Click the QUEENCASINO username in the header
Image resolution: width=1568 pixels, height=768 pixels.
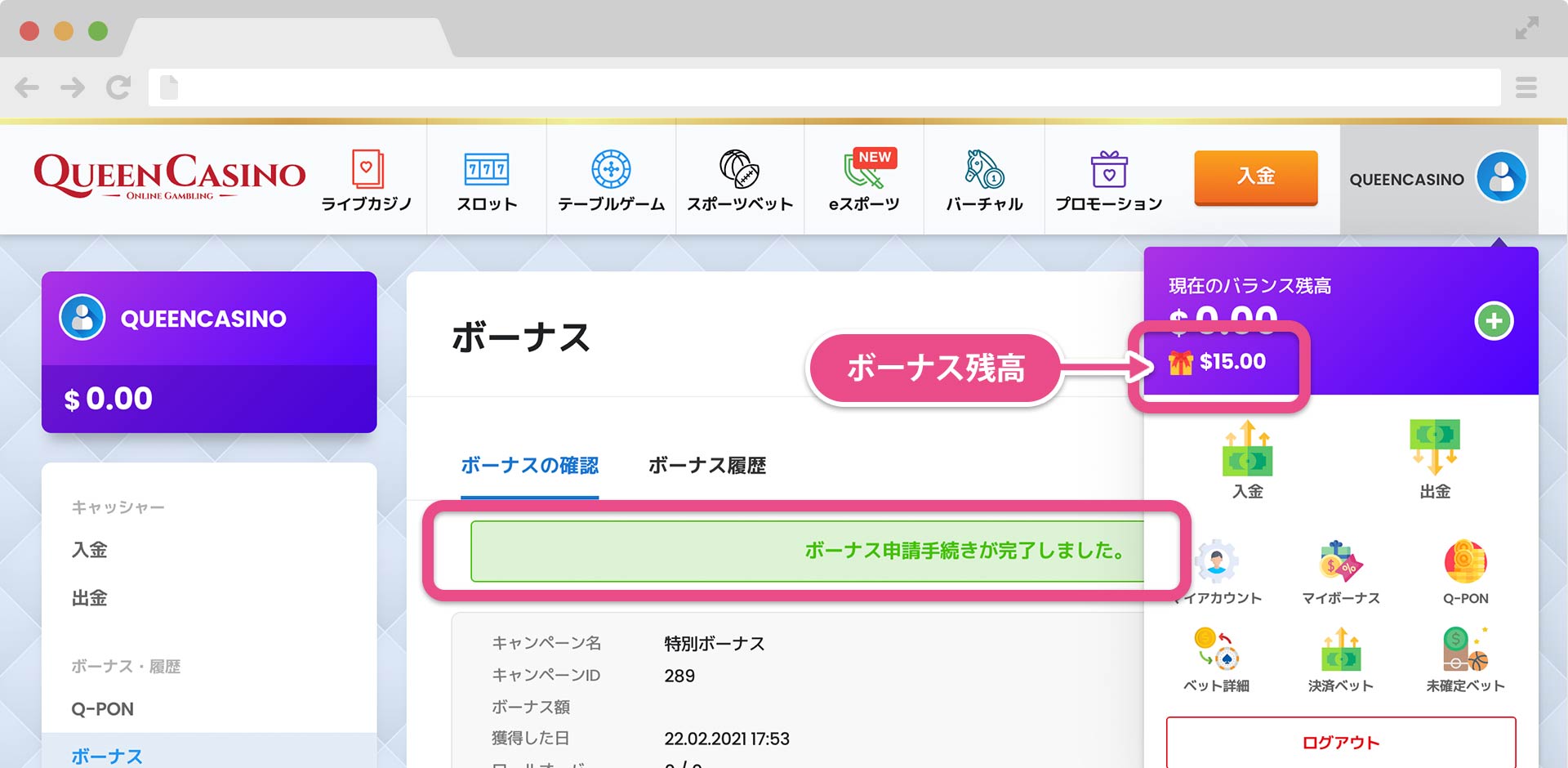(x=1406, y=180)
